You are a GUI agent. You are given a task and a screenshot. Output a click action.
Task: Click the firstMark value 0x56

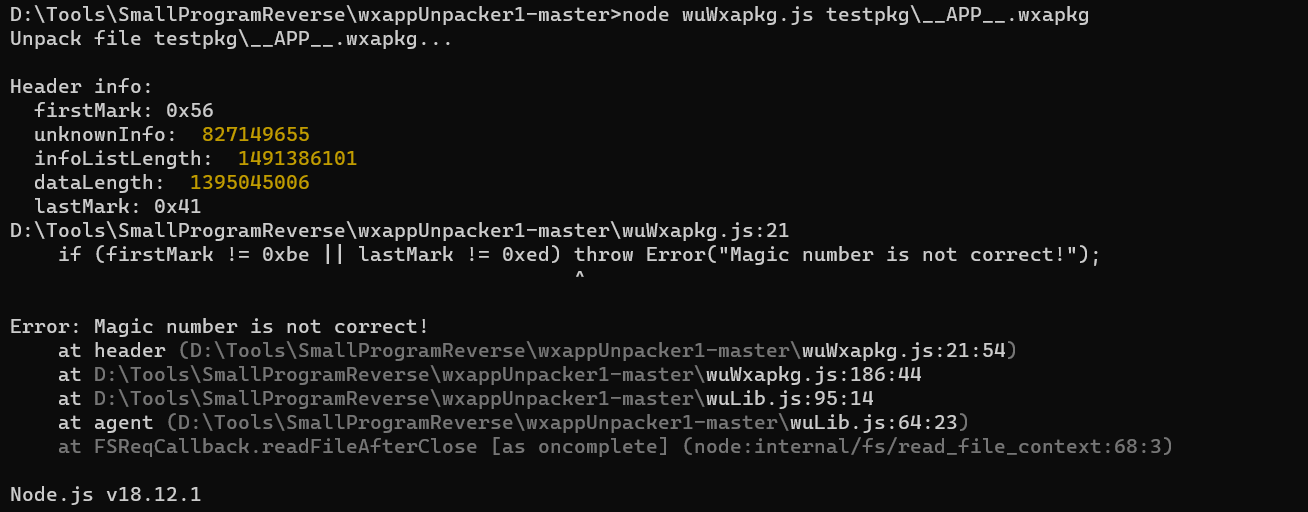point(190,111)
